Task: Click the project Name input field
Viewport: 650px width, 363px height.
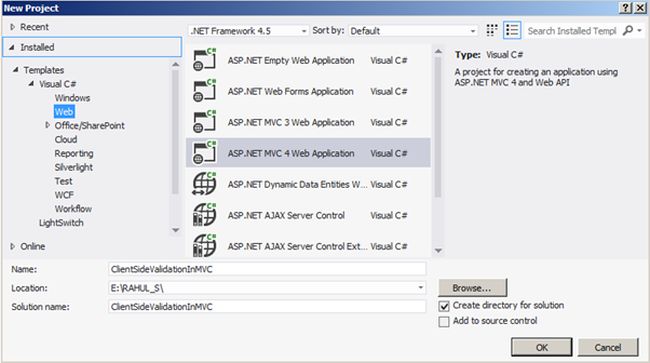Action: 267,269
